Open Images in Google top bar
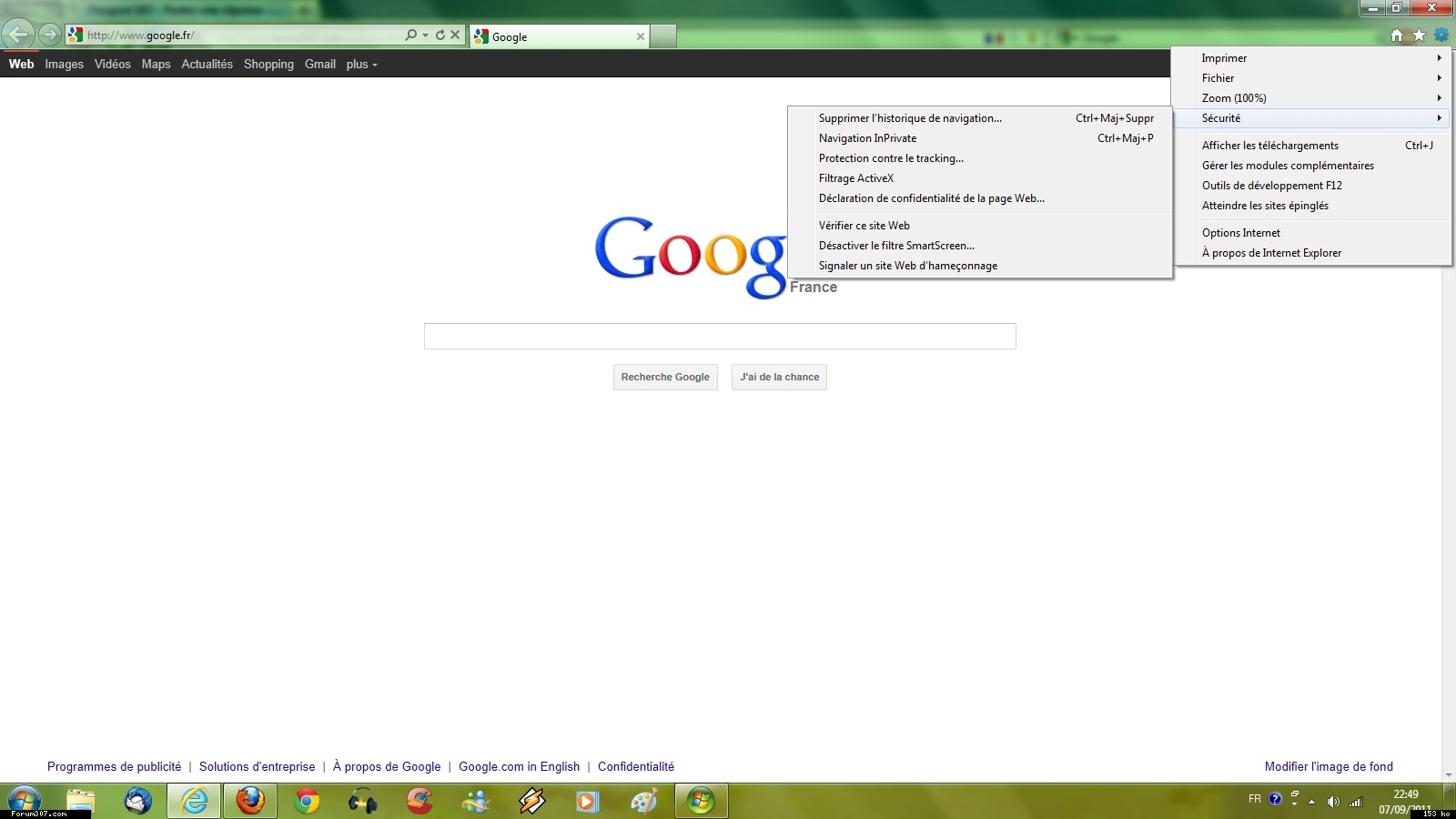This screenshot has height=819, width=1456. tap(64, 64)
